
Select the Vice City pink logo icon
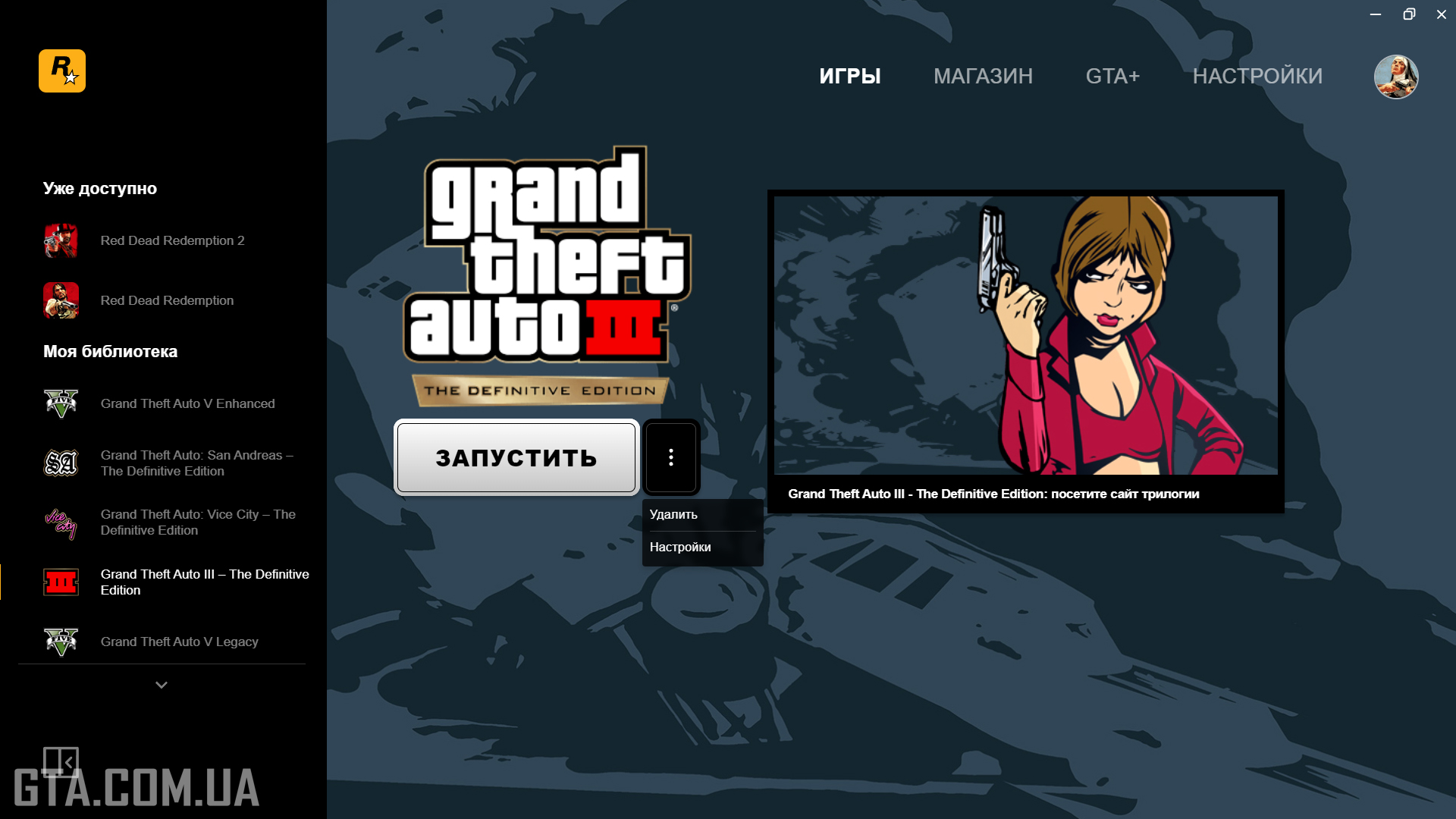click(61, 522)
